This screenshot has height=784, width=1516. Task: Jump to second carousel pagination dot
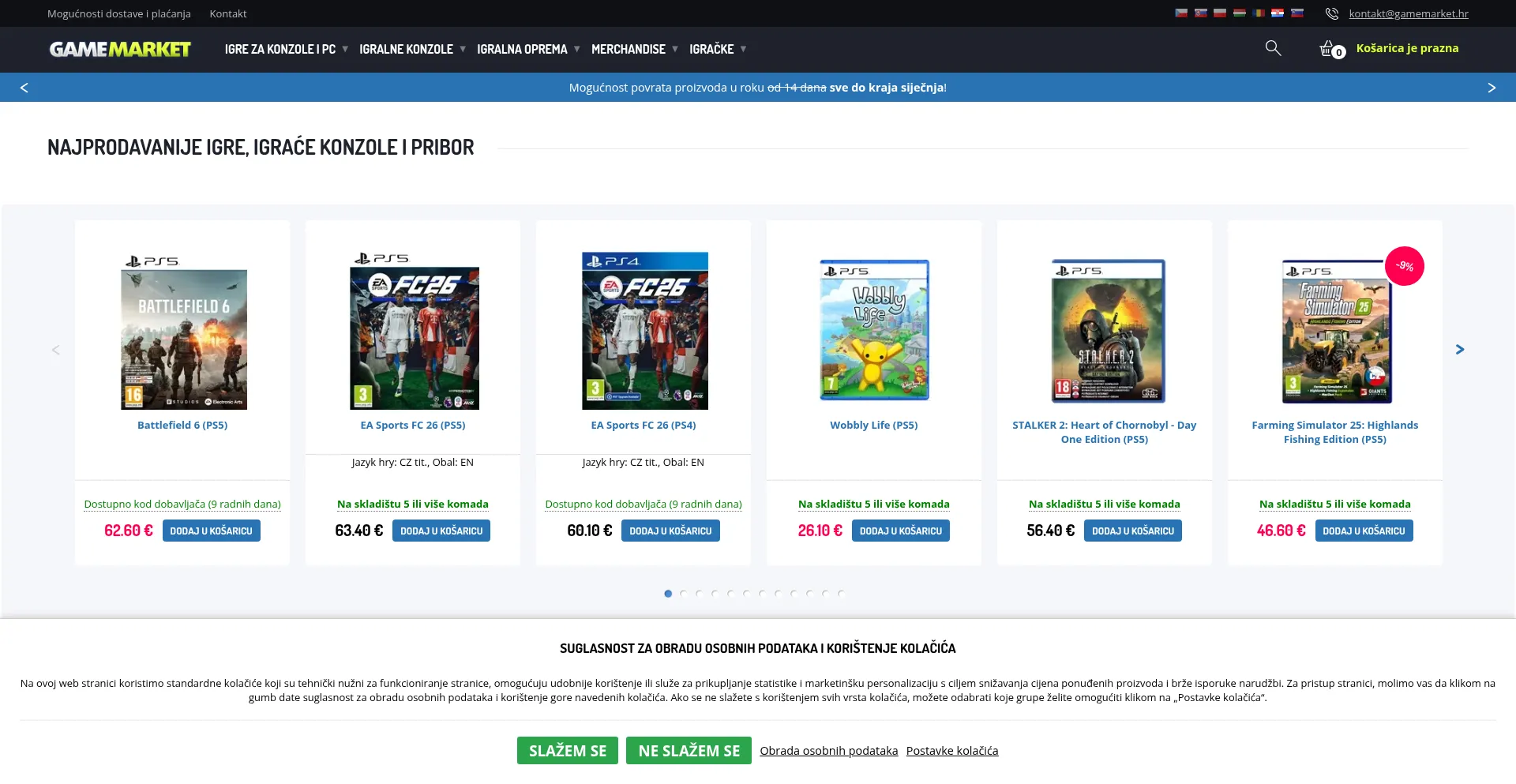tap(684, 594)
